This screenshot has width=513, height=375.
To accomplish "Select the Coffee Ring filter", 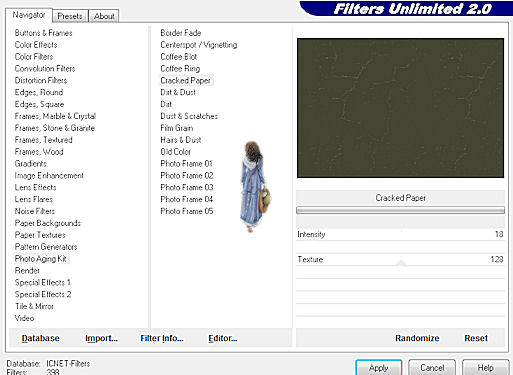I will [180, 68].
